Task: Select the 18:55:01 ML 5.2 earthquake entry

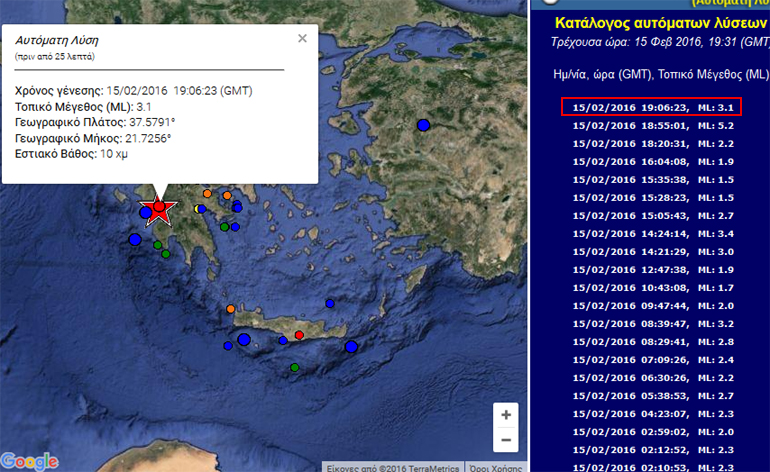Action: (650, 126)
